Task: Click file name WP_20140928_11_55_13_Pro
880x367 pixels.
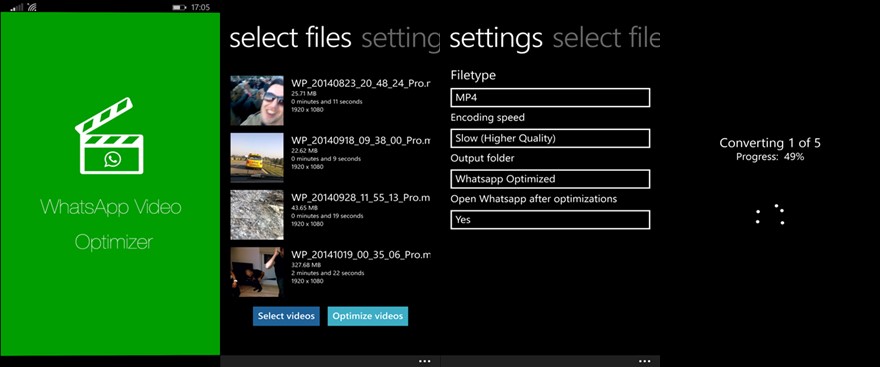Action: (361, 198)
